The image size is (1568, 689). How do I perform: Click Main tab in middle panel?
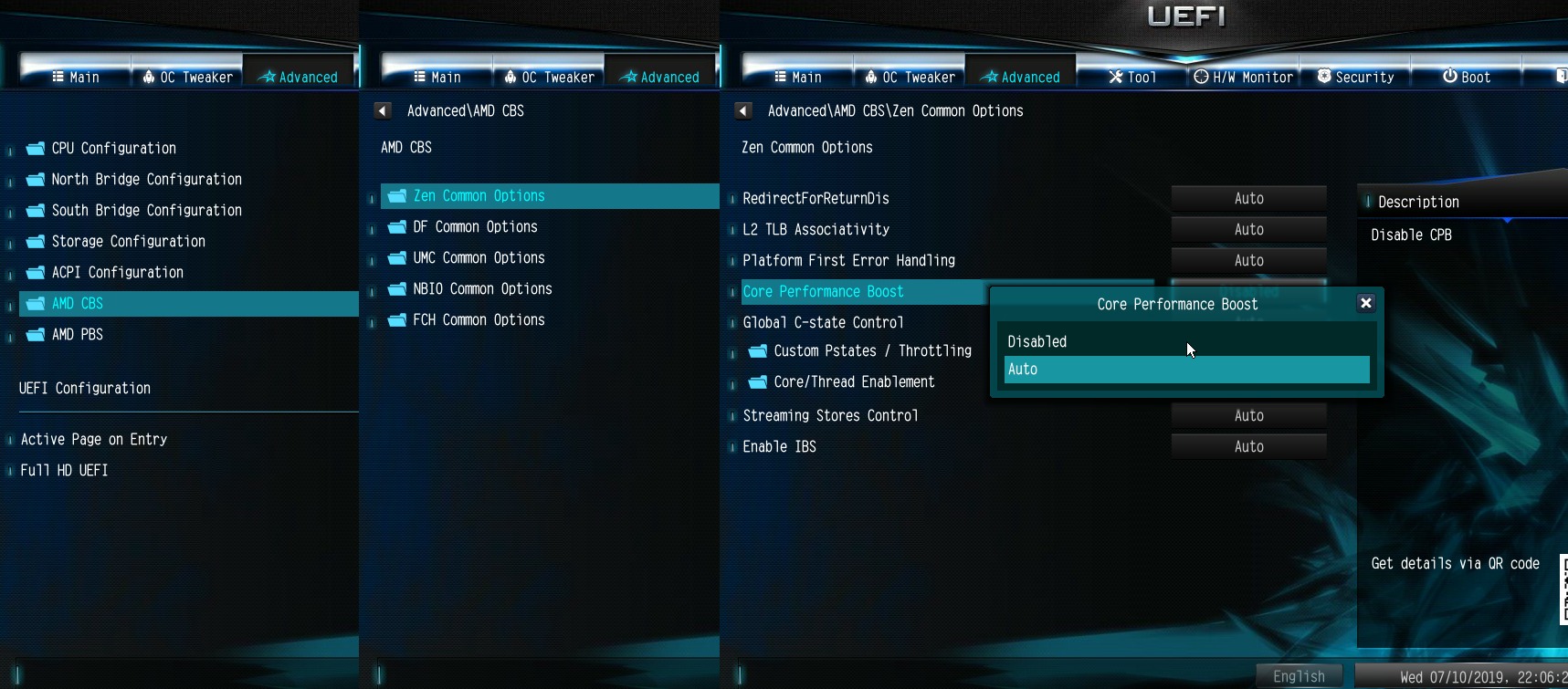pos(437,77)
